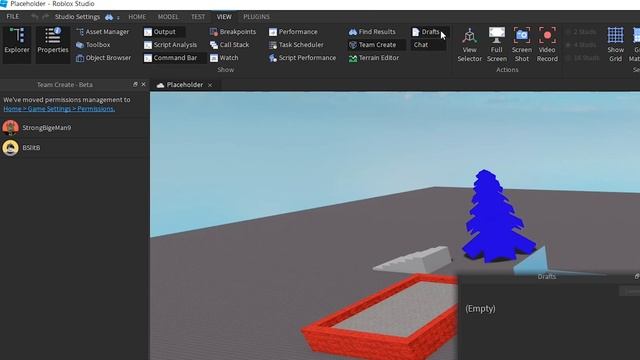This screenshot has width=640, height=360.
Task: Open Script Performance window
Action: [302, 58]
